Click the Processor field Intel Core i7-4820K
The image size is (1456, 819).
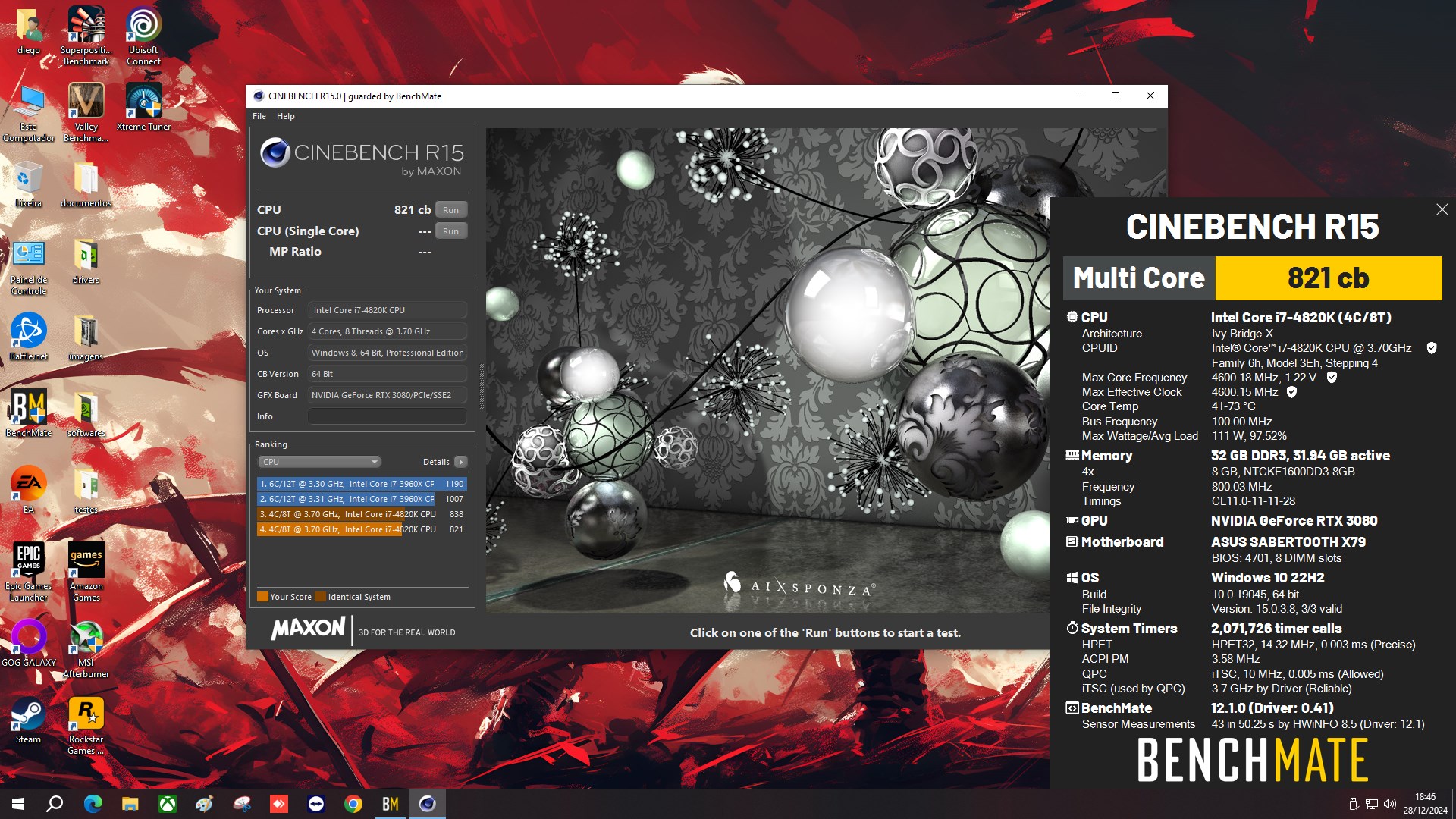click(388, 310)
